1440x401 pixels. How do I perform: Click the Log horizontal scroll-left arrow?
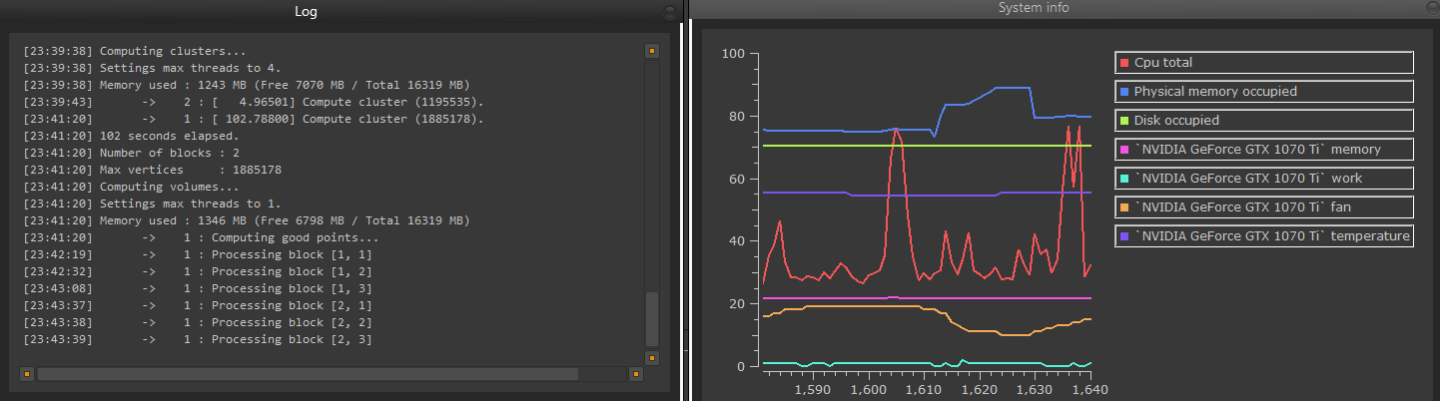coord(27,374)
